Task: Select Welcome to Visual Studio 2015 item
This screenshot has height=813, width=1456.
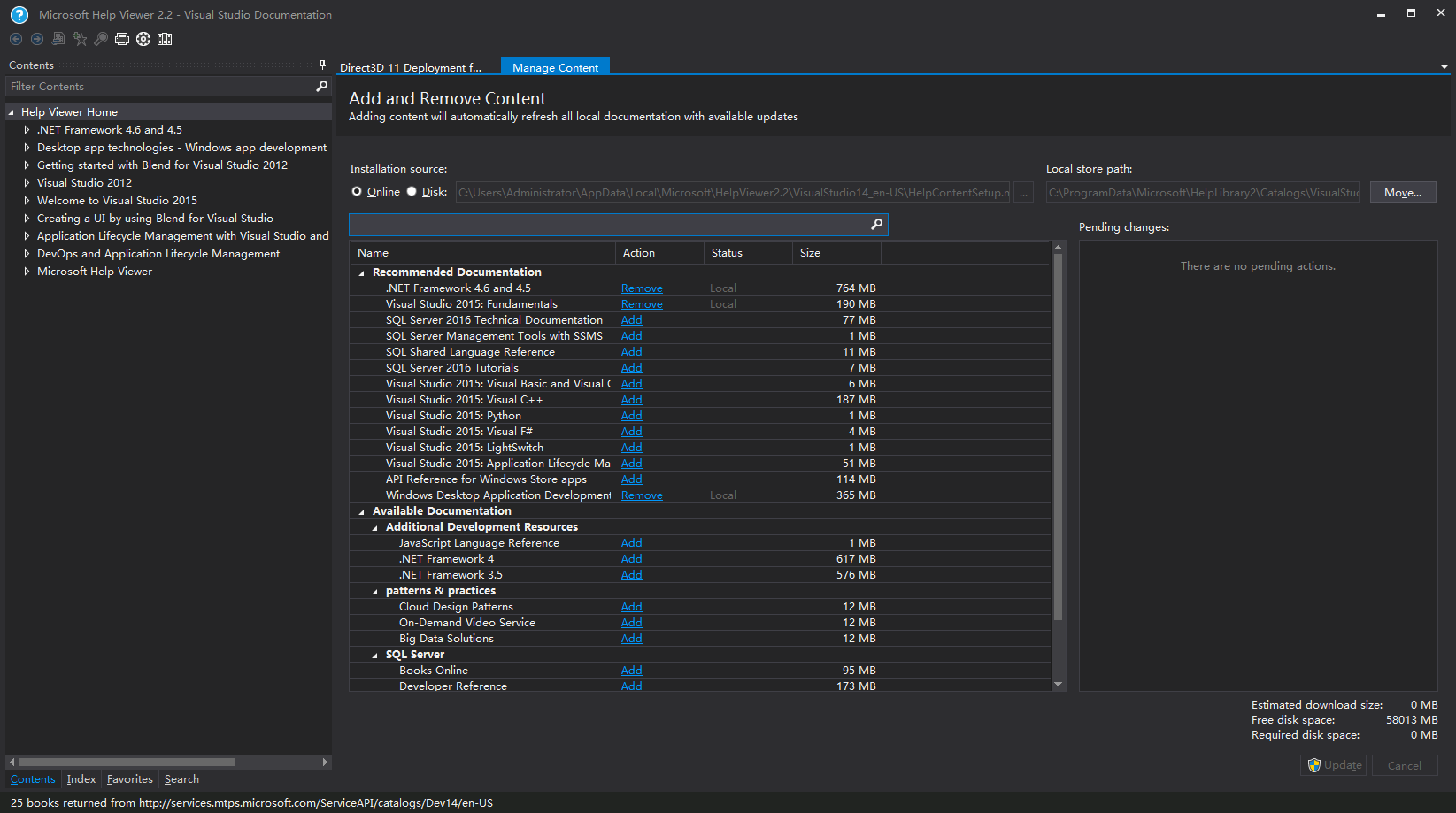Action: (117, 201)
